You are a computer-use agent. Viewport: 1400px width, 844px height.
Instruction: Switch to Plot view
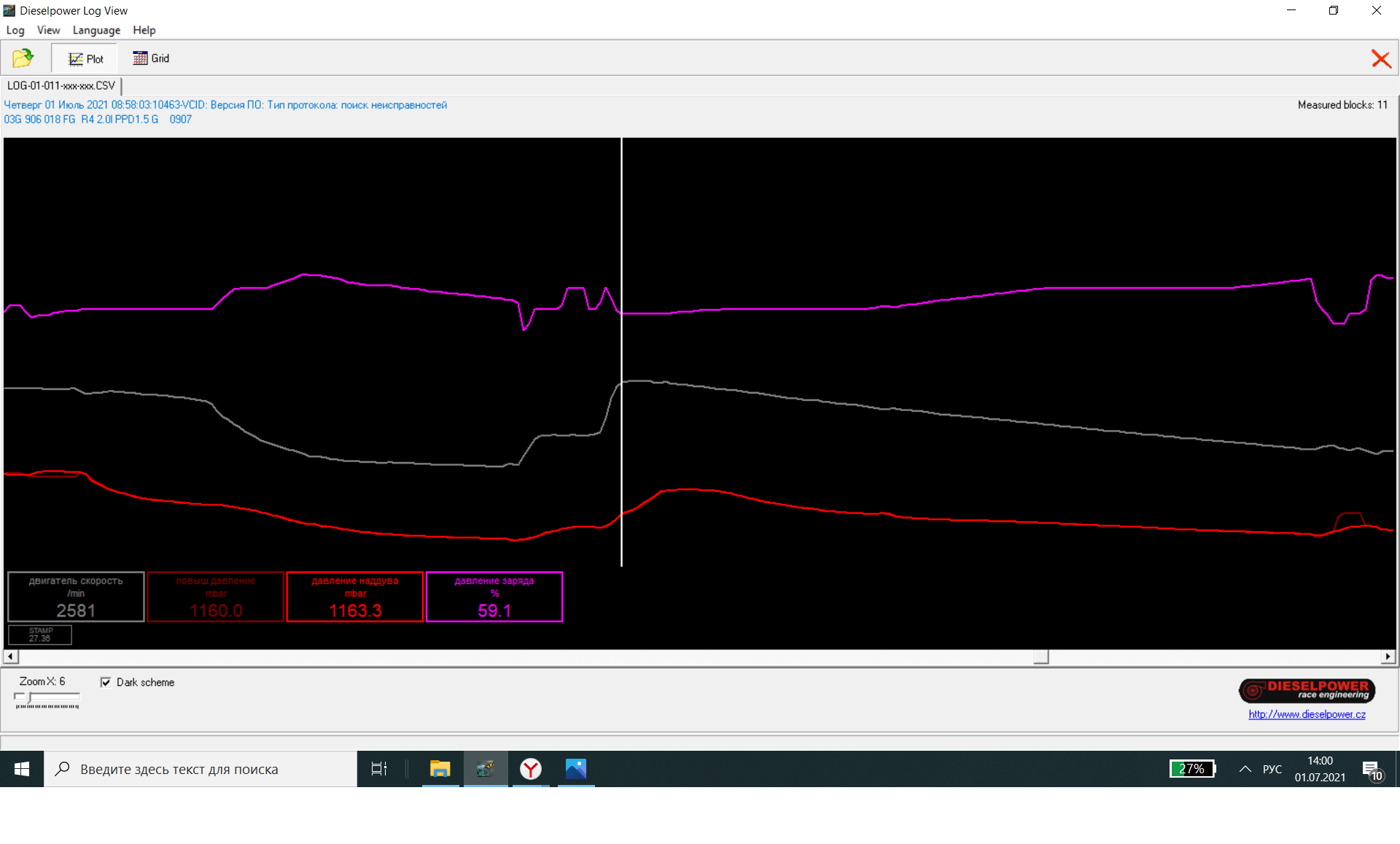(x=85, y=59)
